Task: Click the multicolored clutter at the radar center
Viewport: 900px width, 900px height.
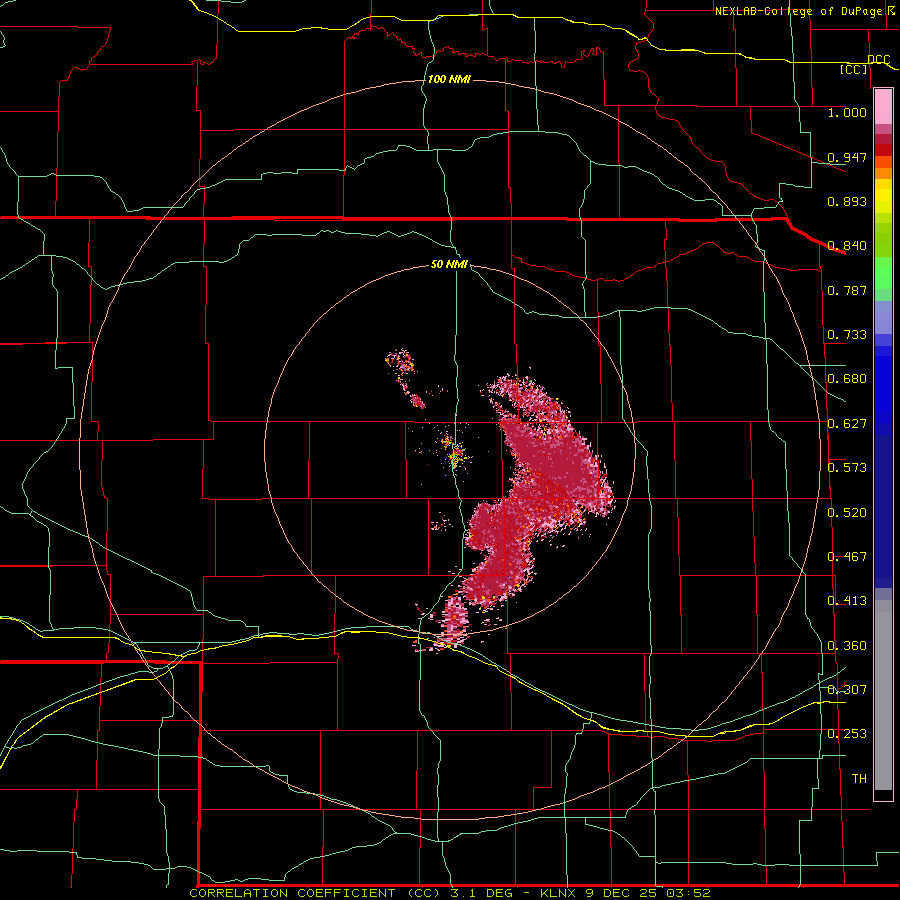Action: pos(455,453)
